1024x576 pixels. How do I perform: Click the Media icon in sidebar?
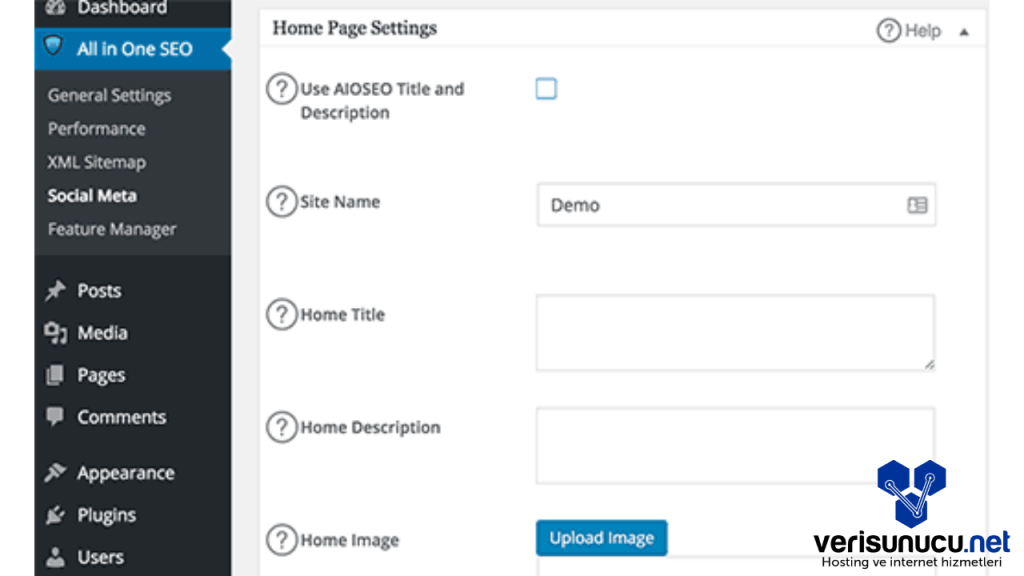pos(56,332)
